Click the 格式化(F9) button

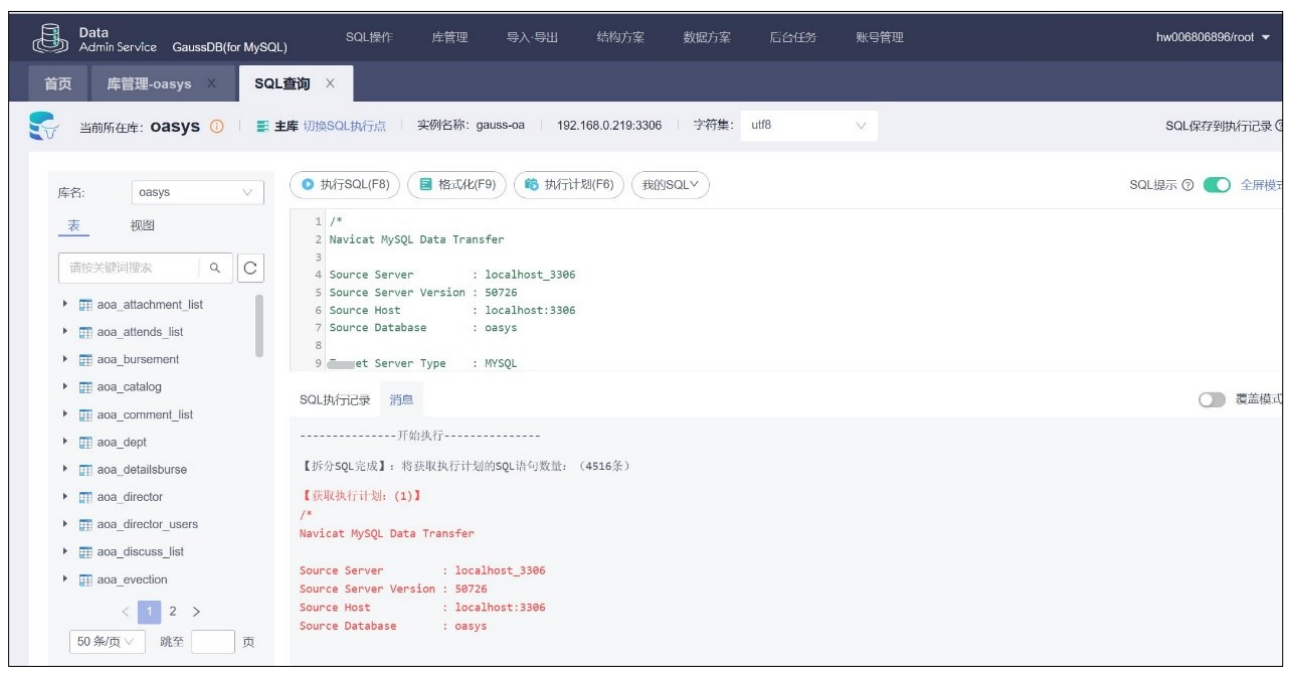tap(457, 185)
